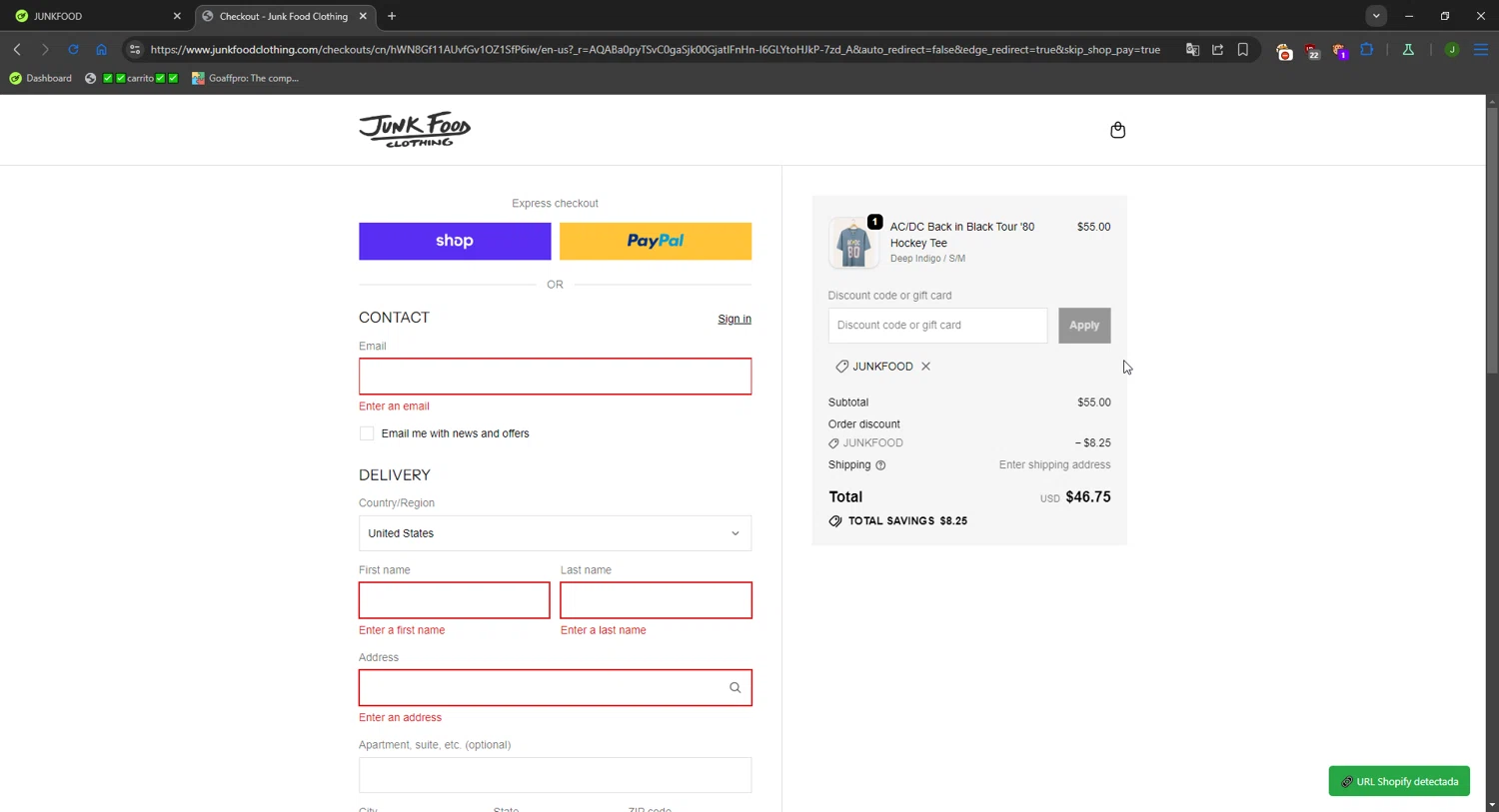The image size is (1499, 812).
Task: Reload the checkout page
Action: point(73,49)
